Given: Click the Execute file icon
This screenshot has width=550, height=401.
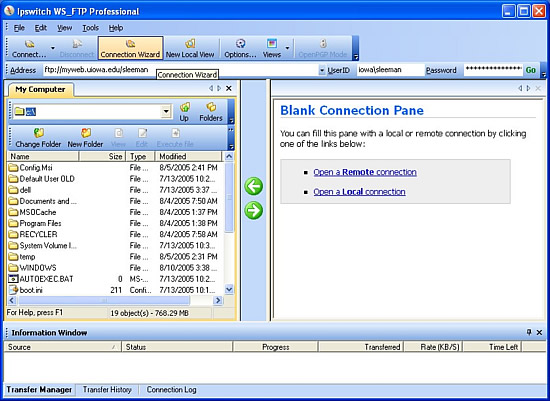Looking at the screenshot, I should 175,138.
